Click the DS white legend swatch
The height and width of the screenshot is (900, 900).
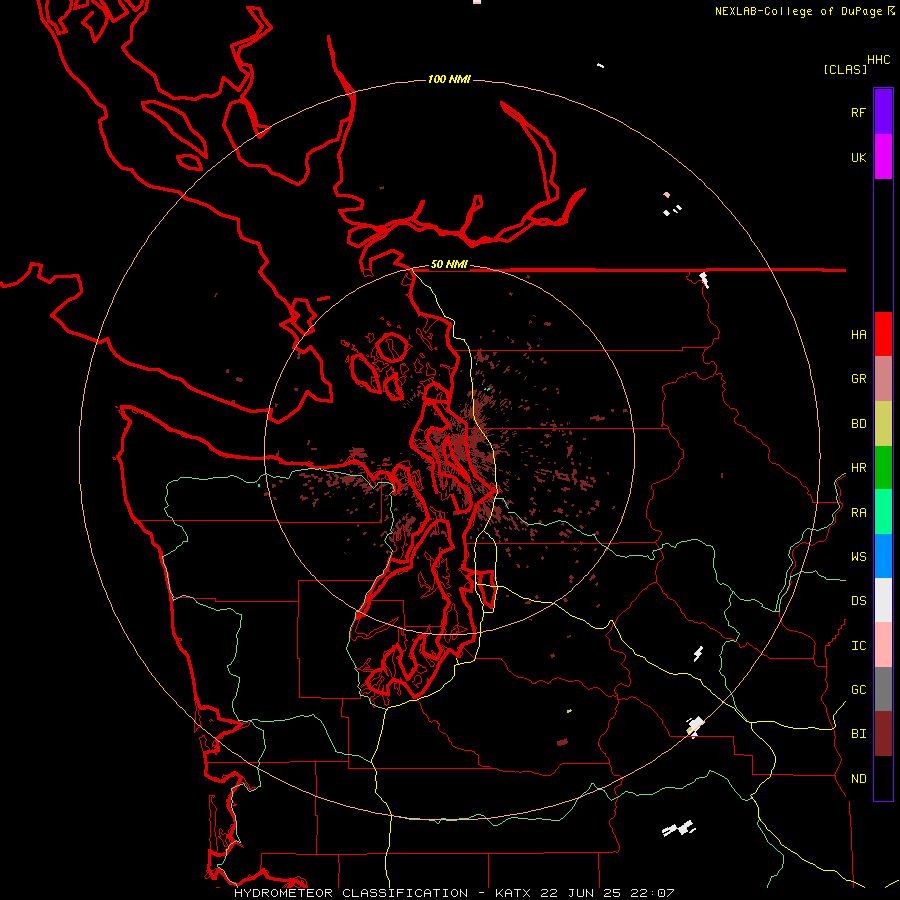(883, 600)
